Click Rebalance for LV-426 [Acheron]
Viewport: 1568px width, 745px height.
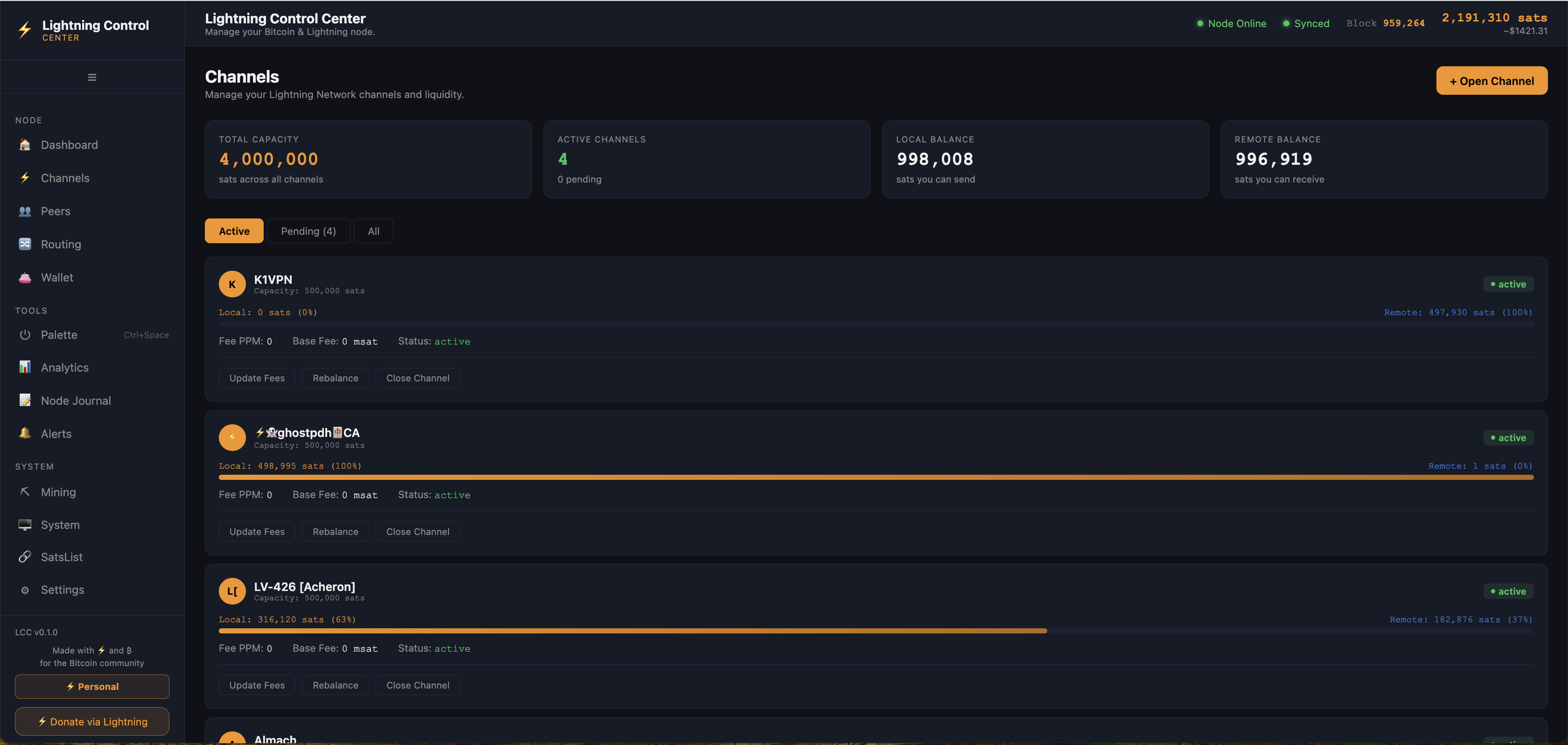pyautogui.click(x=336, y=685)
